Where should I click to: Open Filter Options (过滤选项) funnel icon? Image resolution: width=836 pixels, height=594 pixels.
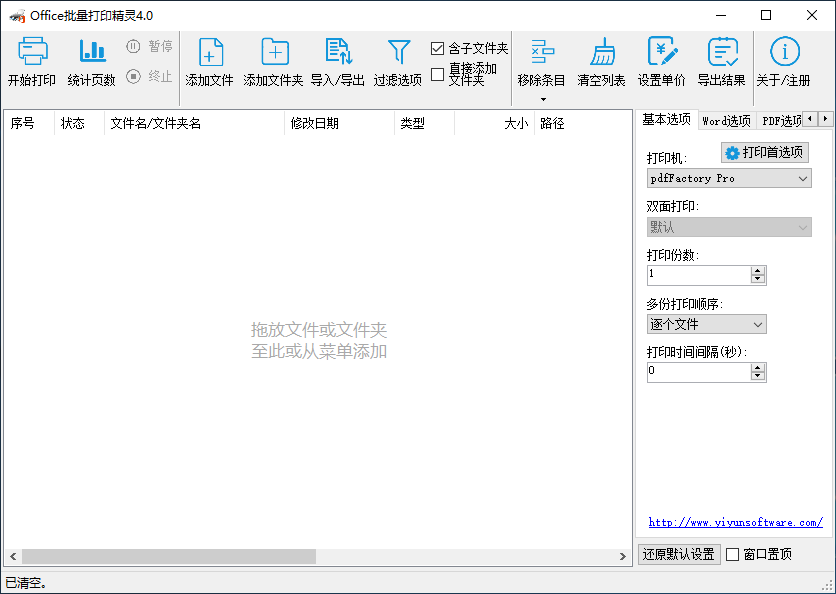[399, 52]
